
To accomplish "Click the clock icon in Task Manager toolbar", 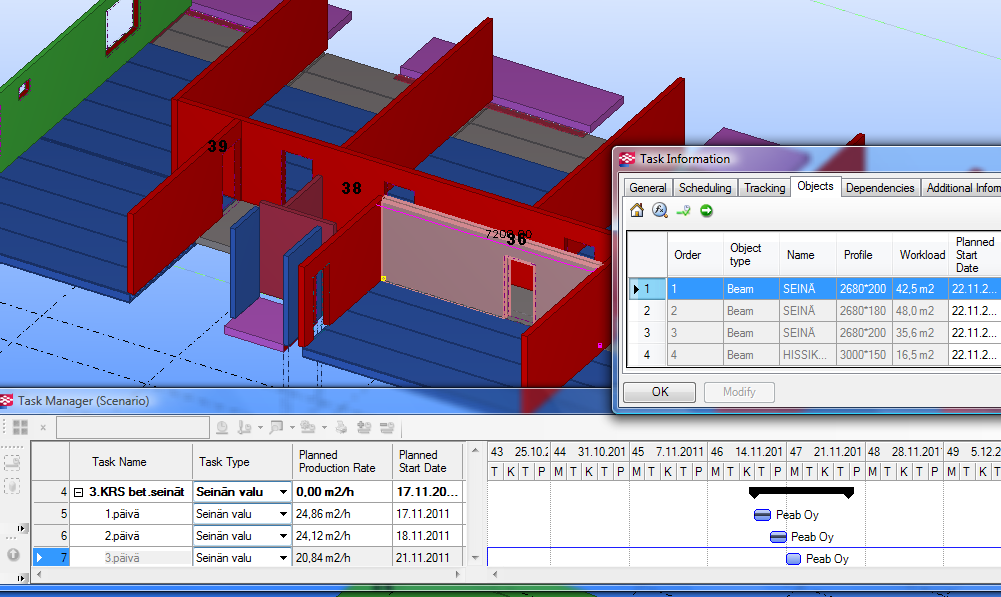I will tap(222, 427).
